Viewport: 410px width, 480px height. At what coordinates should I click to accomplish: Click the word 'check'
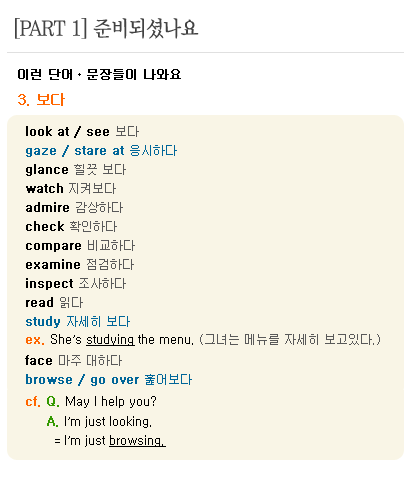click(x=45, y=227)
